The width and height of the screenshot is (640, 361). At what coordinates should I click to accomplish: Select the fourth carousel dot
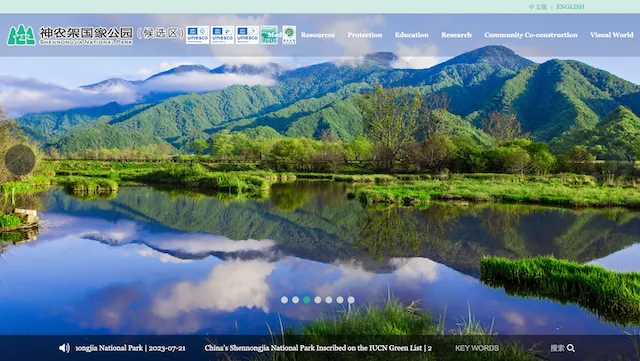(318, 300)
